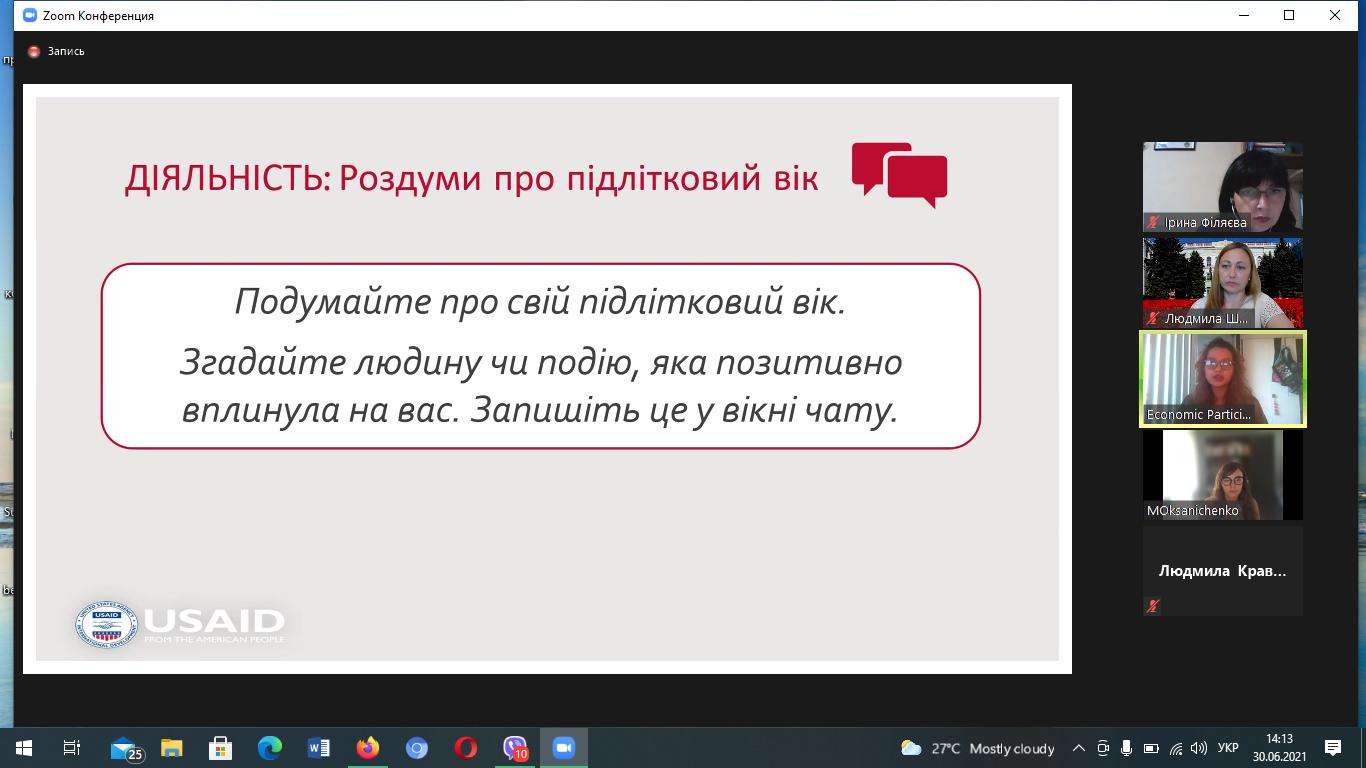Click the microphone icon in the system tray

click(1127, 748)
